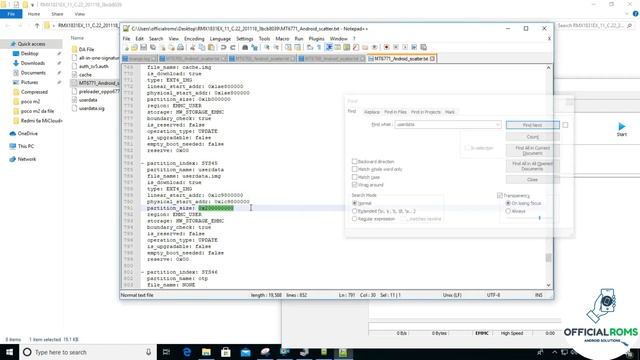Click the Print toolbar icon

tap(180, 47)
